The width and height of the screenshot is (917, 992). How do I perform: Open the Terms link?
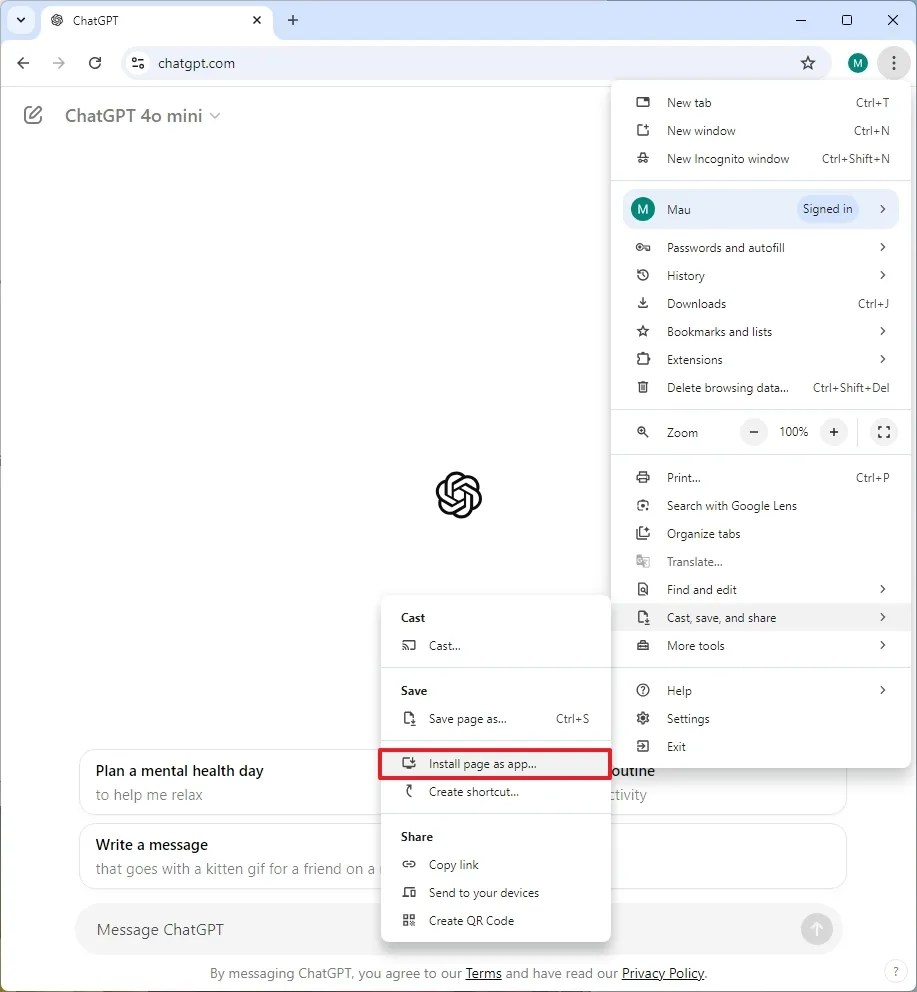click(484, 972)
